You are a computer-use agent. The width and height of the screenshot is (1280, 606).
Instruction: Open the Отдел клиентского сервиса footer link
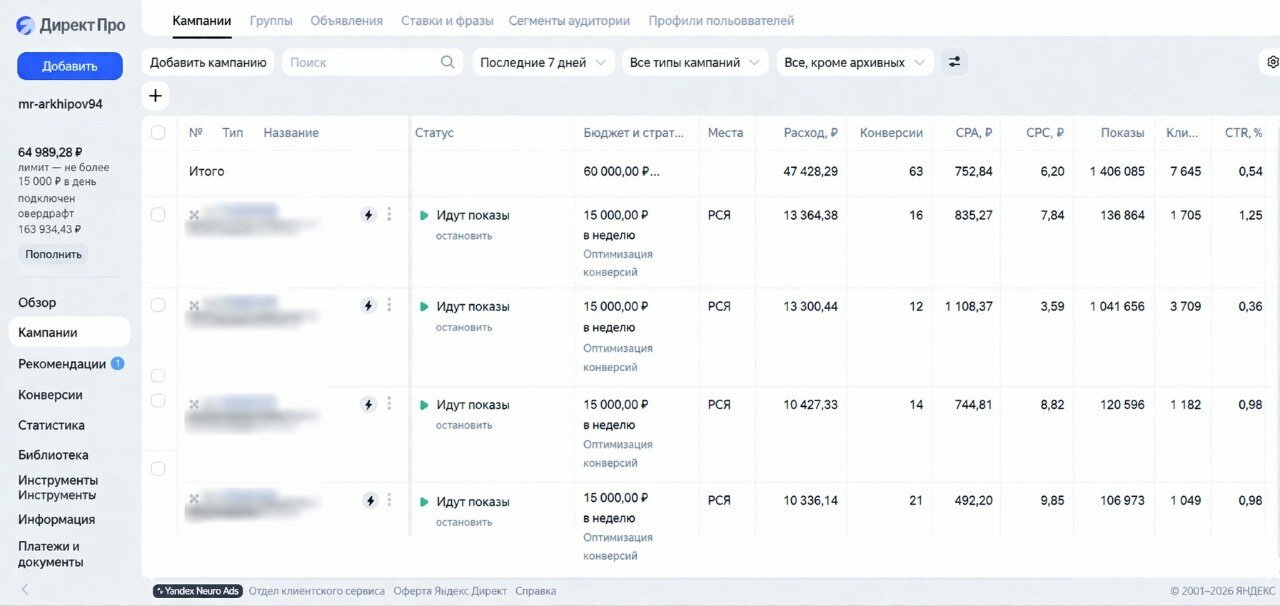tap(317, 591)
